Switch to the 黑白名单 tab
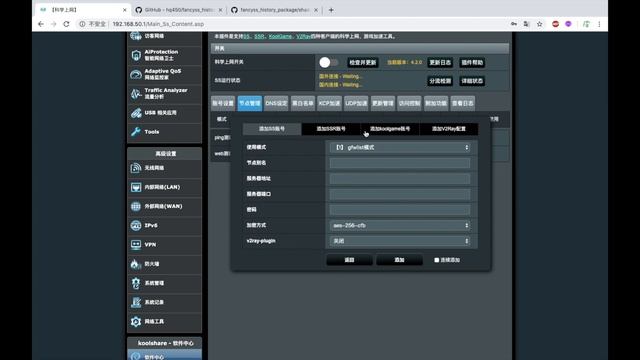Image resolution: width=640 pixels, height=360 pixels. pos(303,103)
